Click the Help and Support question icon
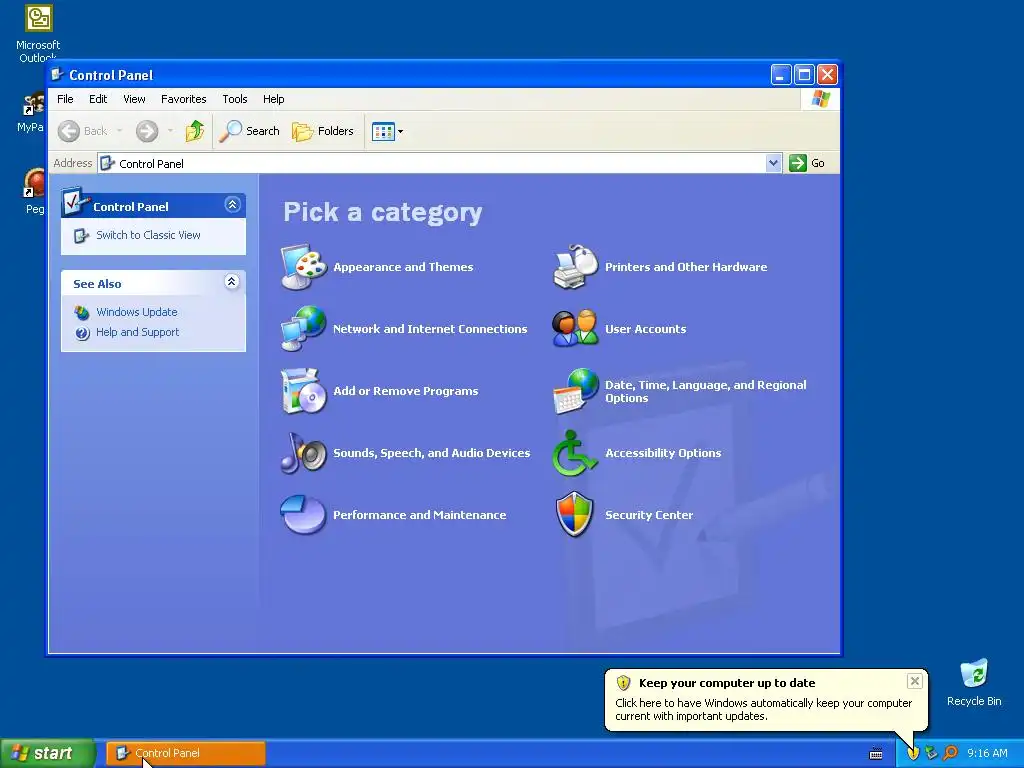 82,333
